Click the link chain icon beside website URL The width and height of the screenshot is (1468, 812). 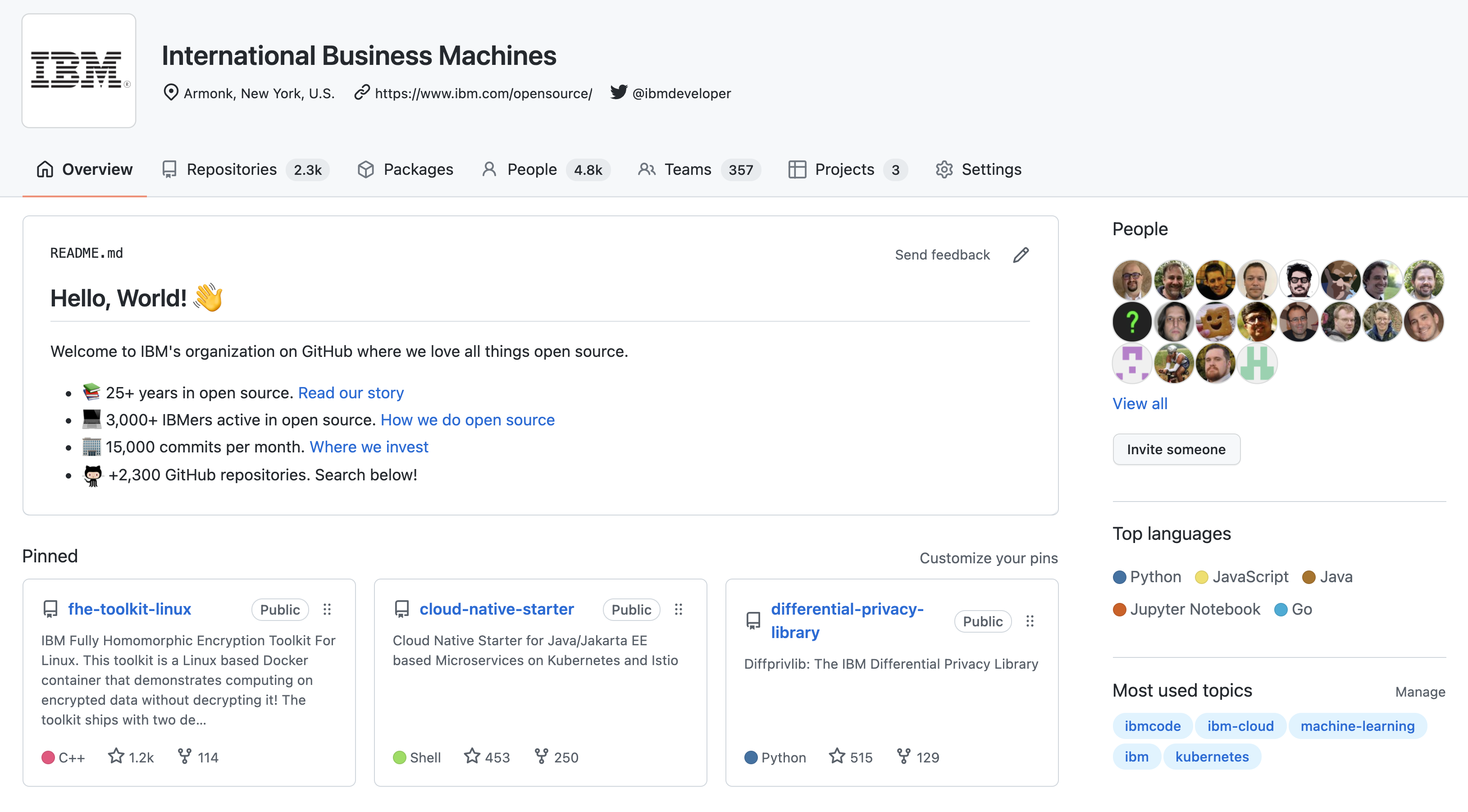tap(362, 93)
